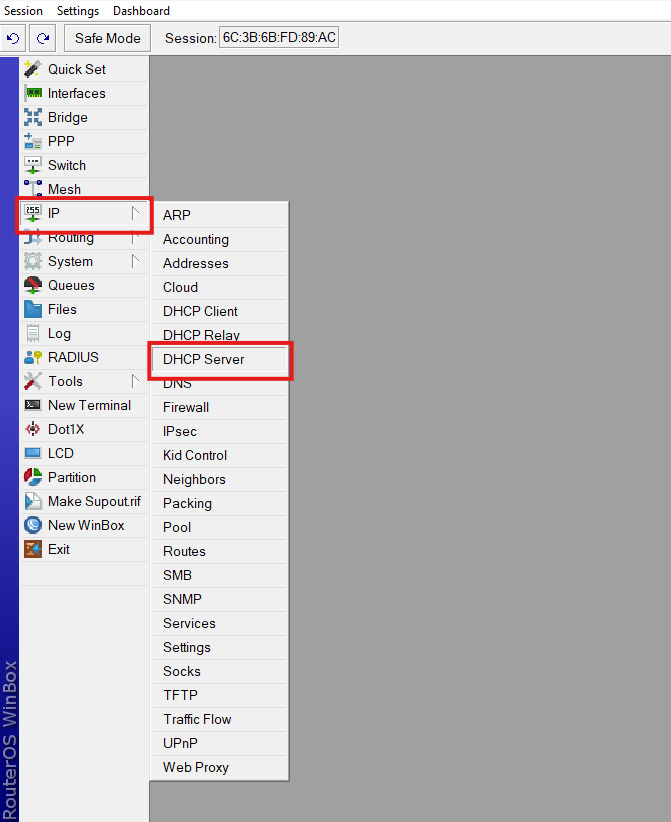Open the Session menu
The image size is (671, 822).
click(x=23, y=10)
